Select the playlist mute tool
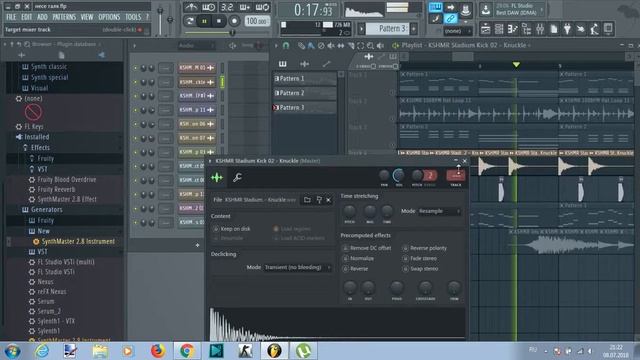This screenshot has width=640, height=360. coord(331,46)
